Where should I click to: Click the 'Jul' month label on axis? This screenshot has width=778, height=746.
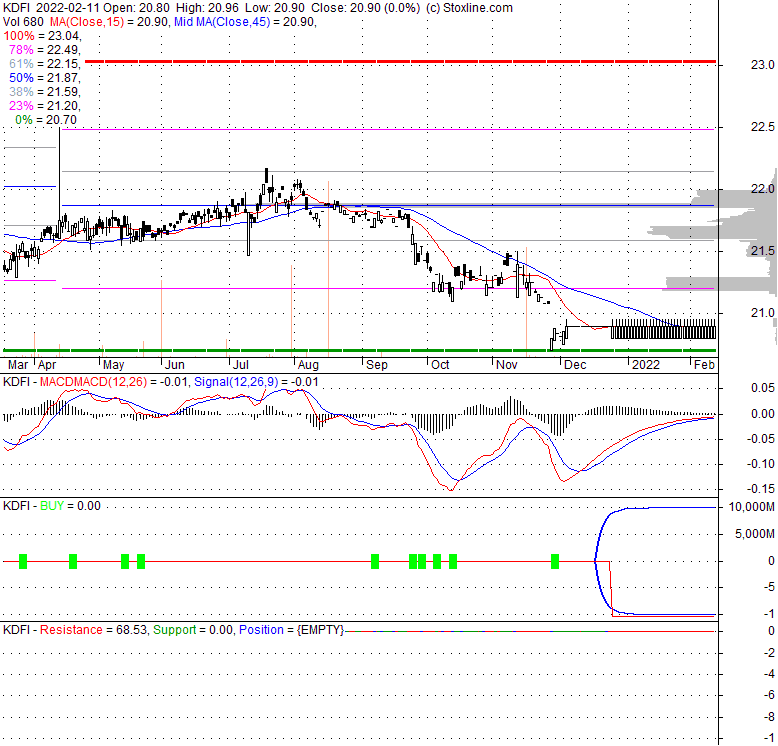[241, 365]
